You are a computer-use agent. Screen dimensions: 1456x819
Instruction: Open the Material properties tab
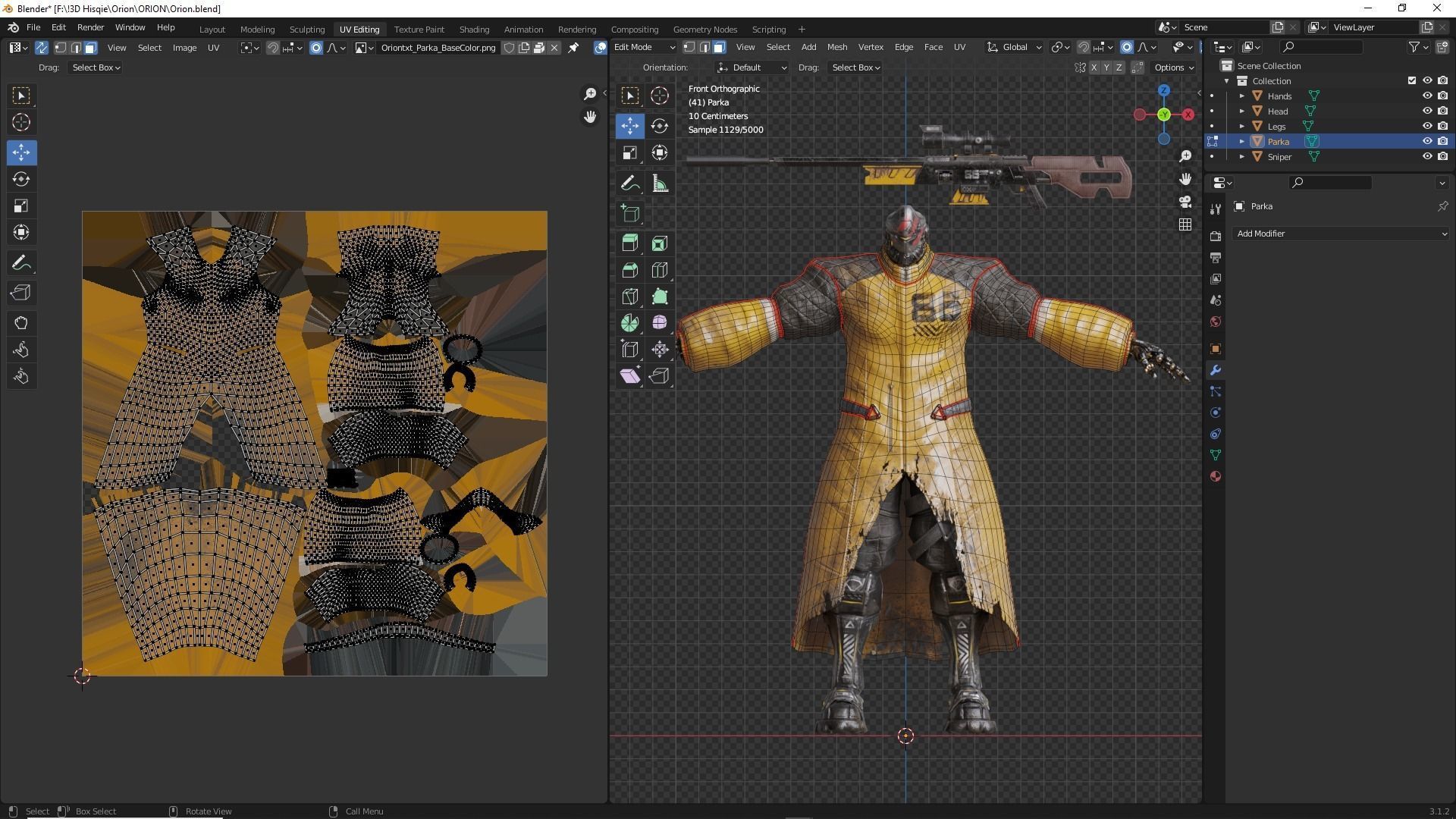point(1216,476)
